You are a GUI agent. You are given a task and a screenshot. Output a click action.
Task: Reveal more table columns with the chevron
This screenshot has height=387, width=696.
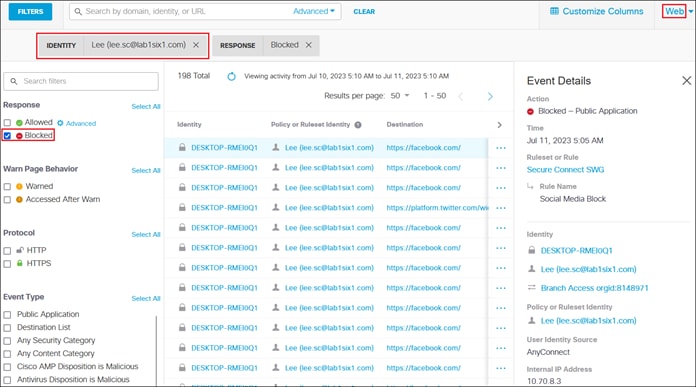[x=499, y=125]
